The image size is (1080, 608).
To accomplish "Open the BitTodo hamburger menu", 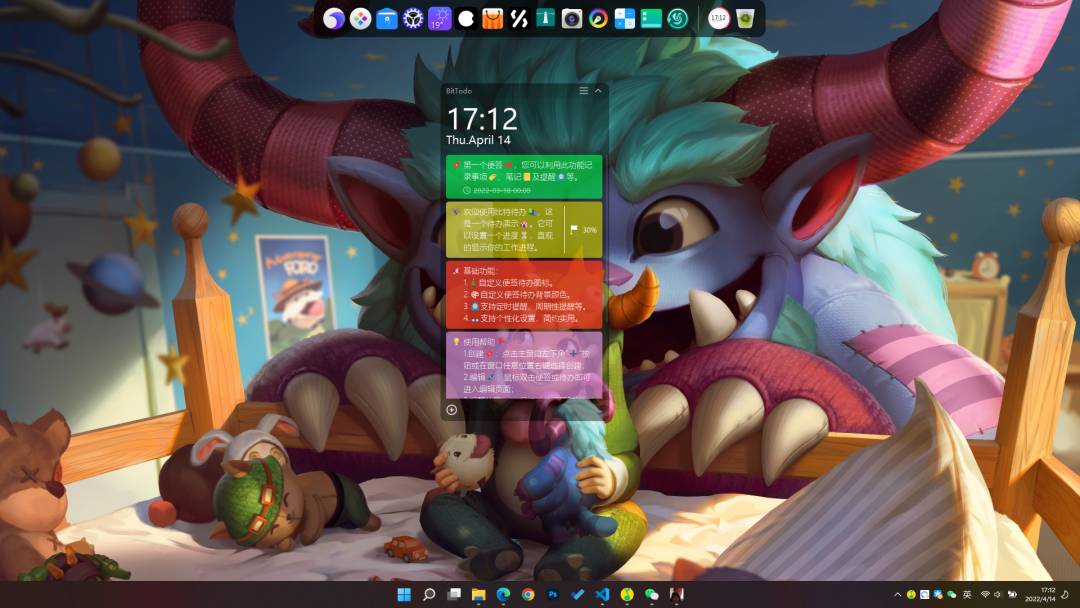I will [x=583, y=91].
